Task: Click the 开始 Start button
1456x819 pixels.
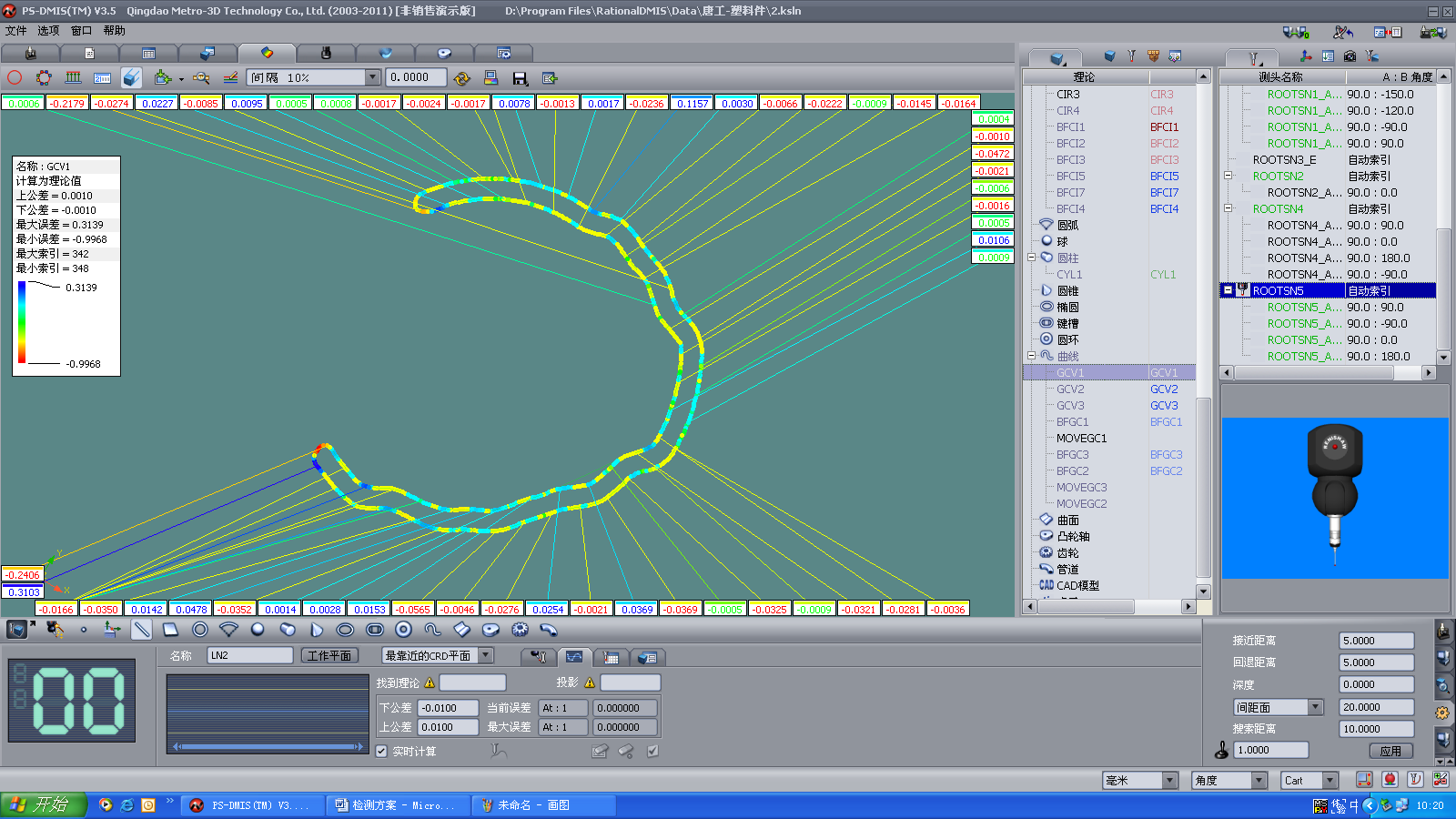Action: (44, 804)
